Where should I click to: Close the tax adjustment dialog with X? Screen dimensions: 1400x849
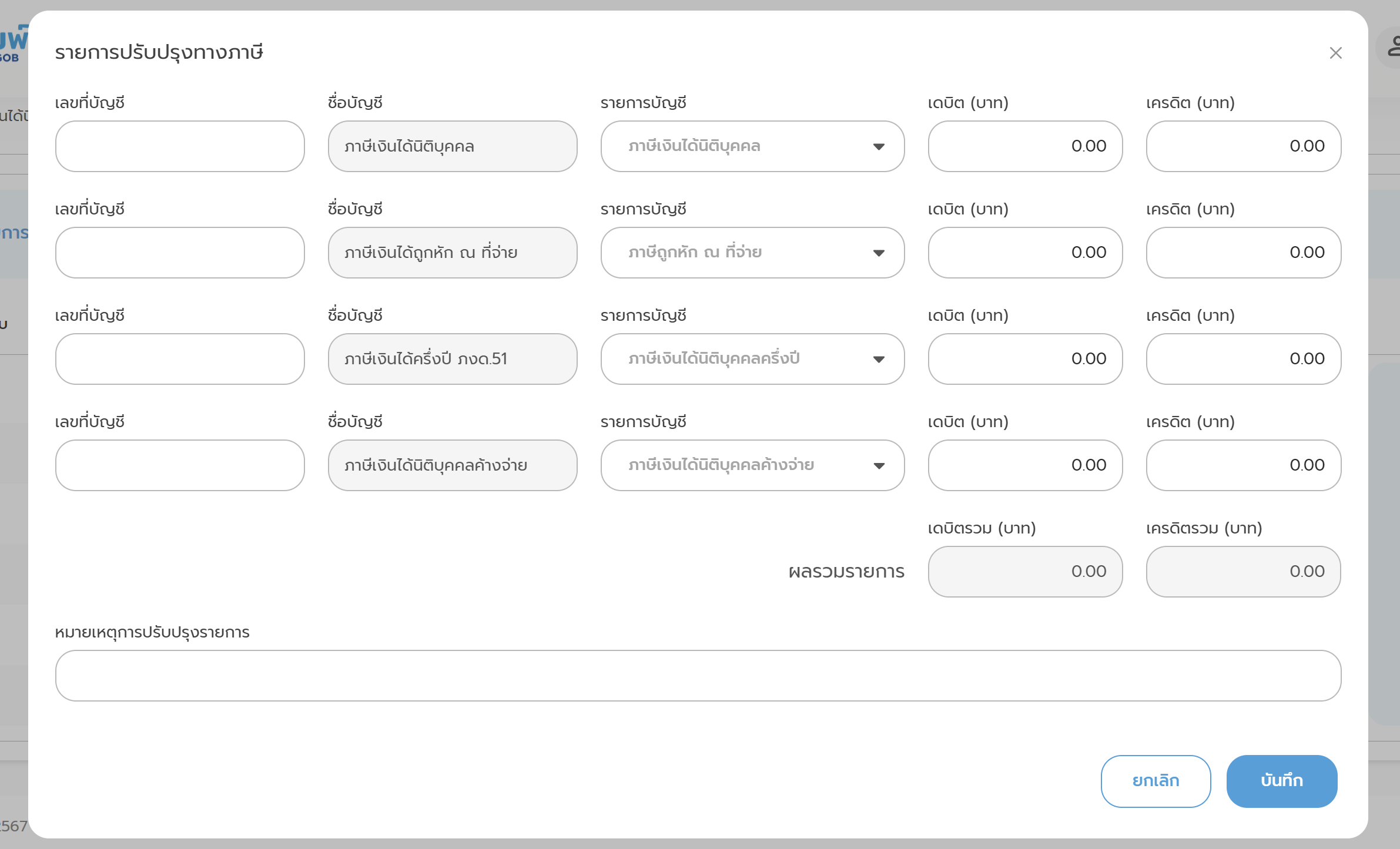click(x=1335, y=53)
